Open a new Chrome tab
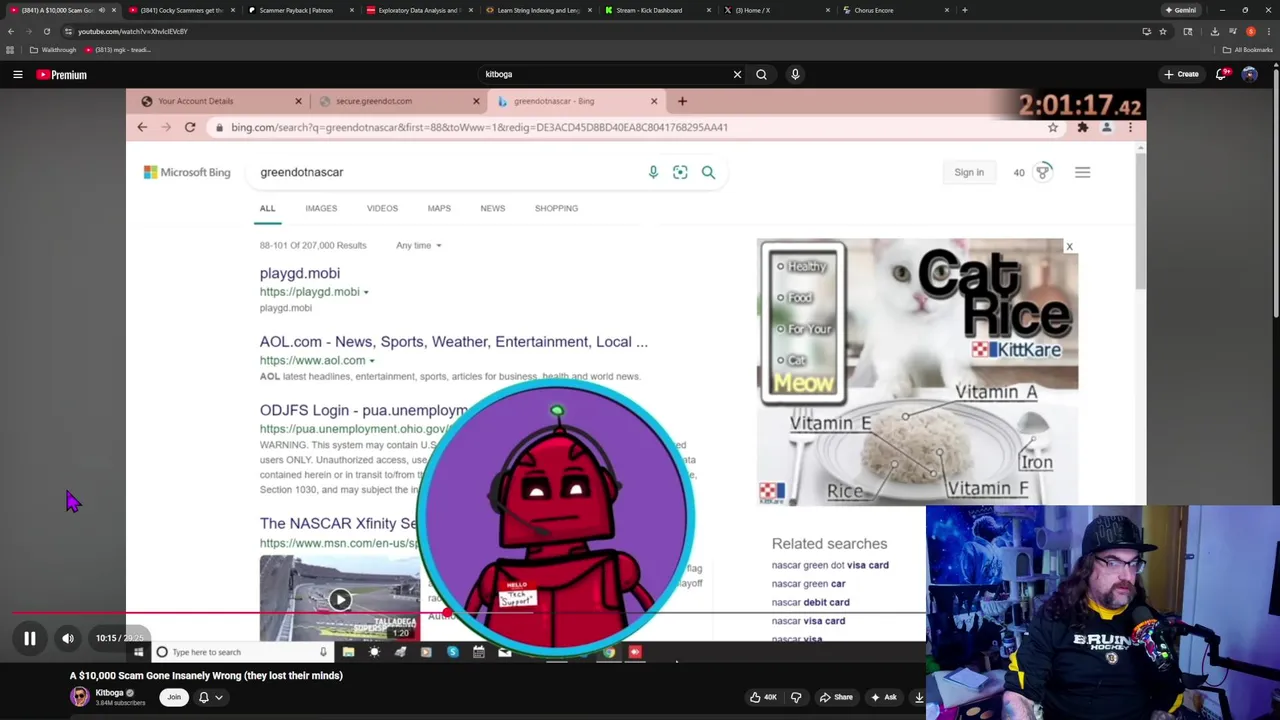Viewport: 1280px width, 720px height. click(964, 10)
